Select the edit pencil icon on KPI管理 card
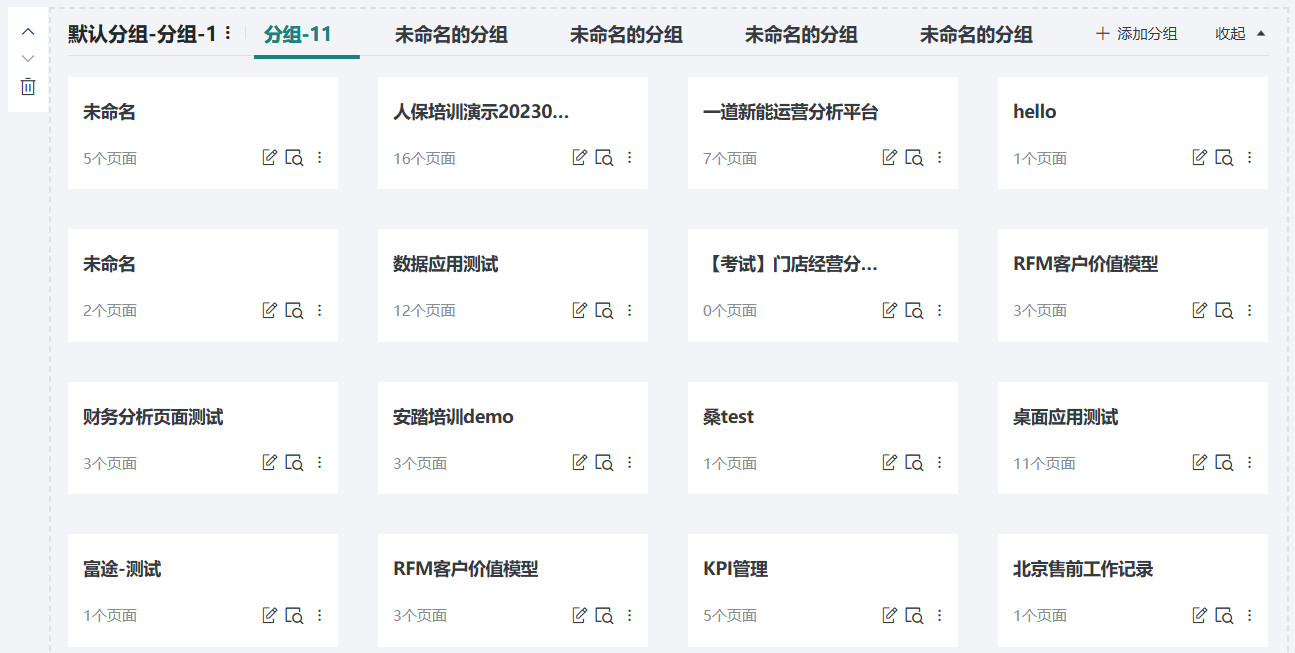The height and width of the screenshot is (653, 1295). [889, 615]
